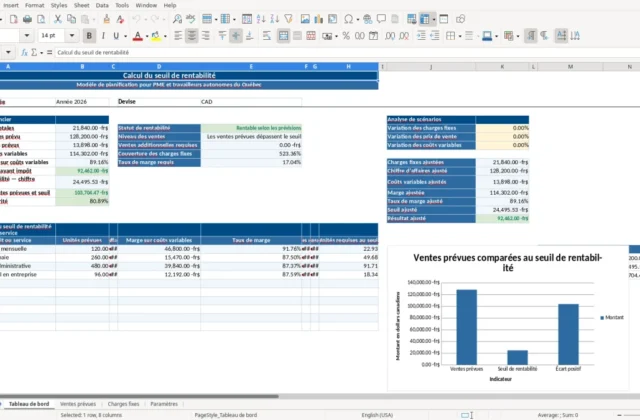The width and height of the screenshot is (640, 420).
Task: Open the Conditional Formatting dropdown arrow
Action: (x=518, y=36)
